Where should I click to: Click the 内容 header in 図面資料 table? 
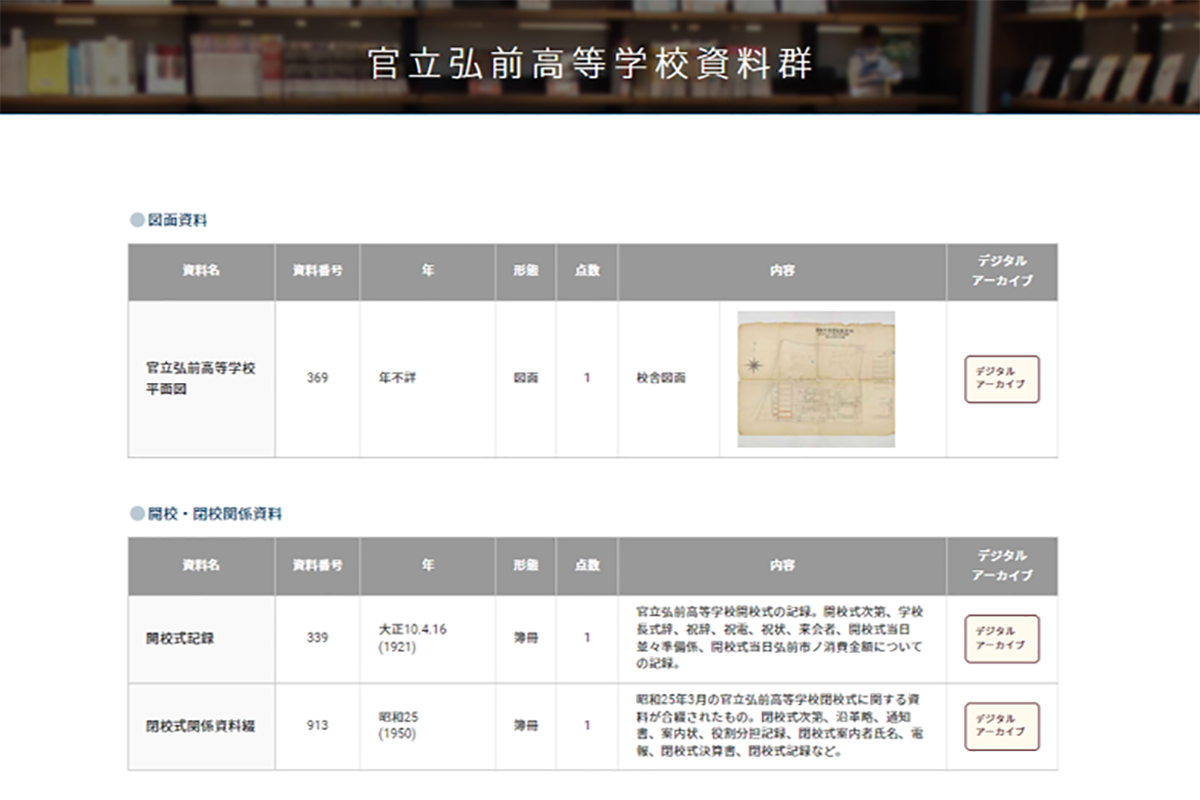(782, 272)
